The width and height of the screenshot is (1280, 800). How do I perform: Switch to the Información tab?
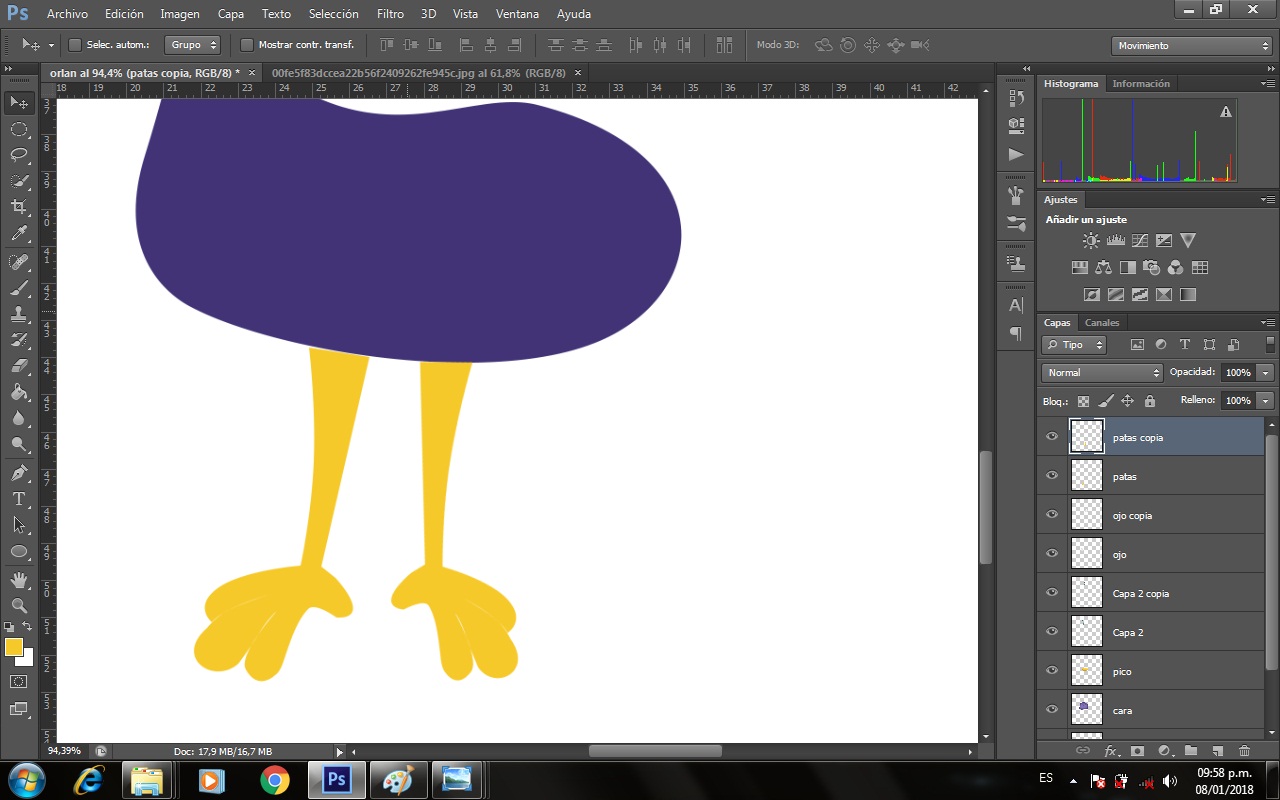click(x=1141, y=84)
